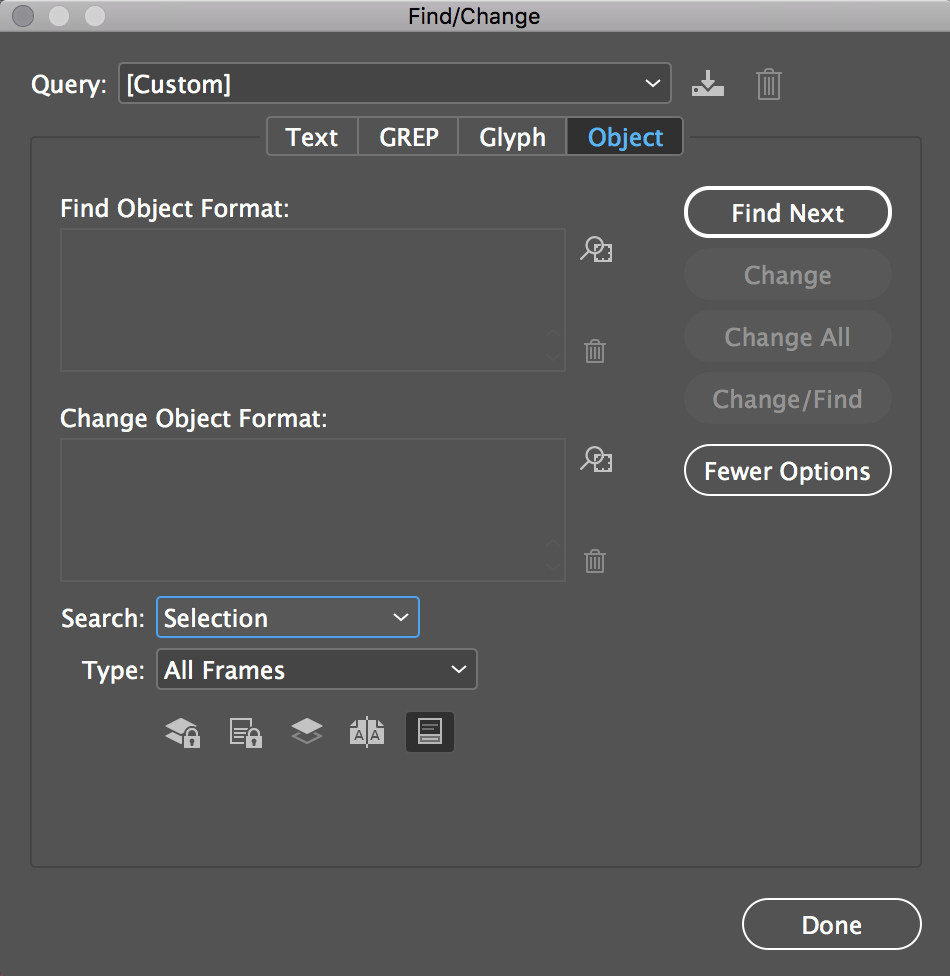
Task: Toggle Include Footnotes icon
Action: click(430, 731)
